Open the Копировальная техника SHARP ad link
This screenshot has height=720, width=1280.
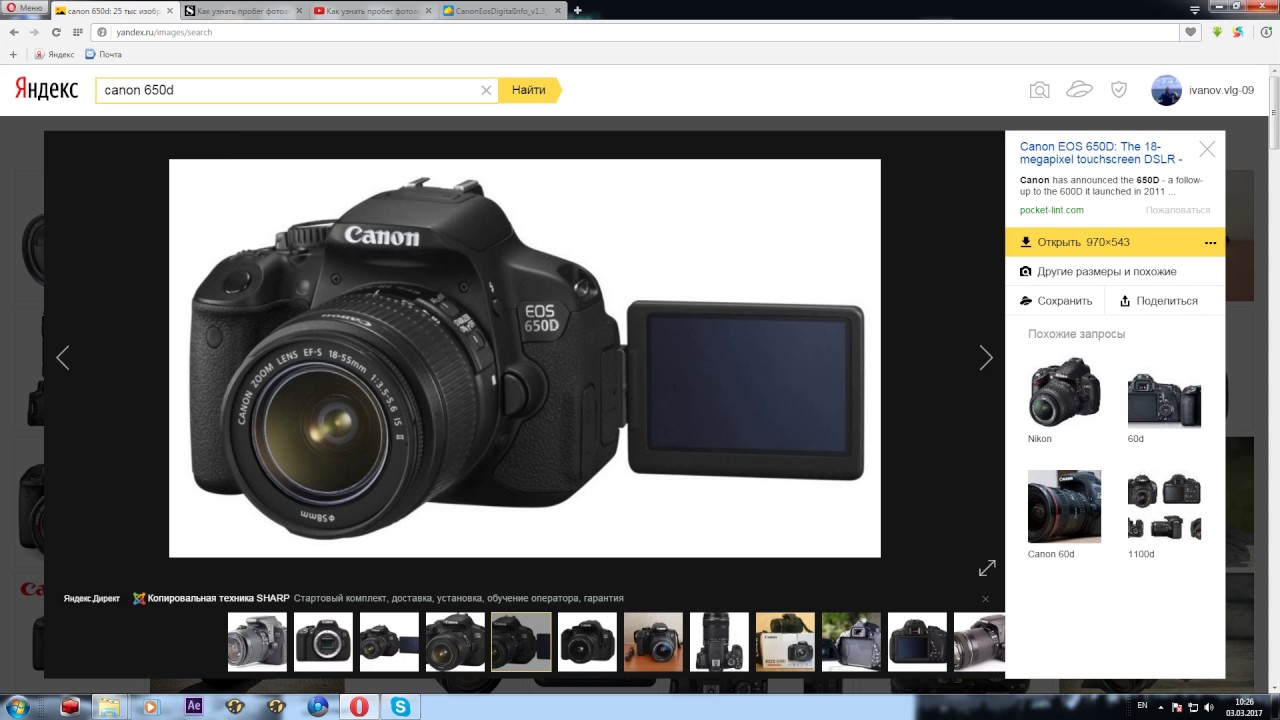pyautogui.click(x=218, y=598)
